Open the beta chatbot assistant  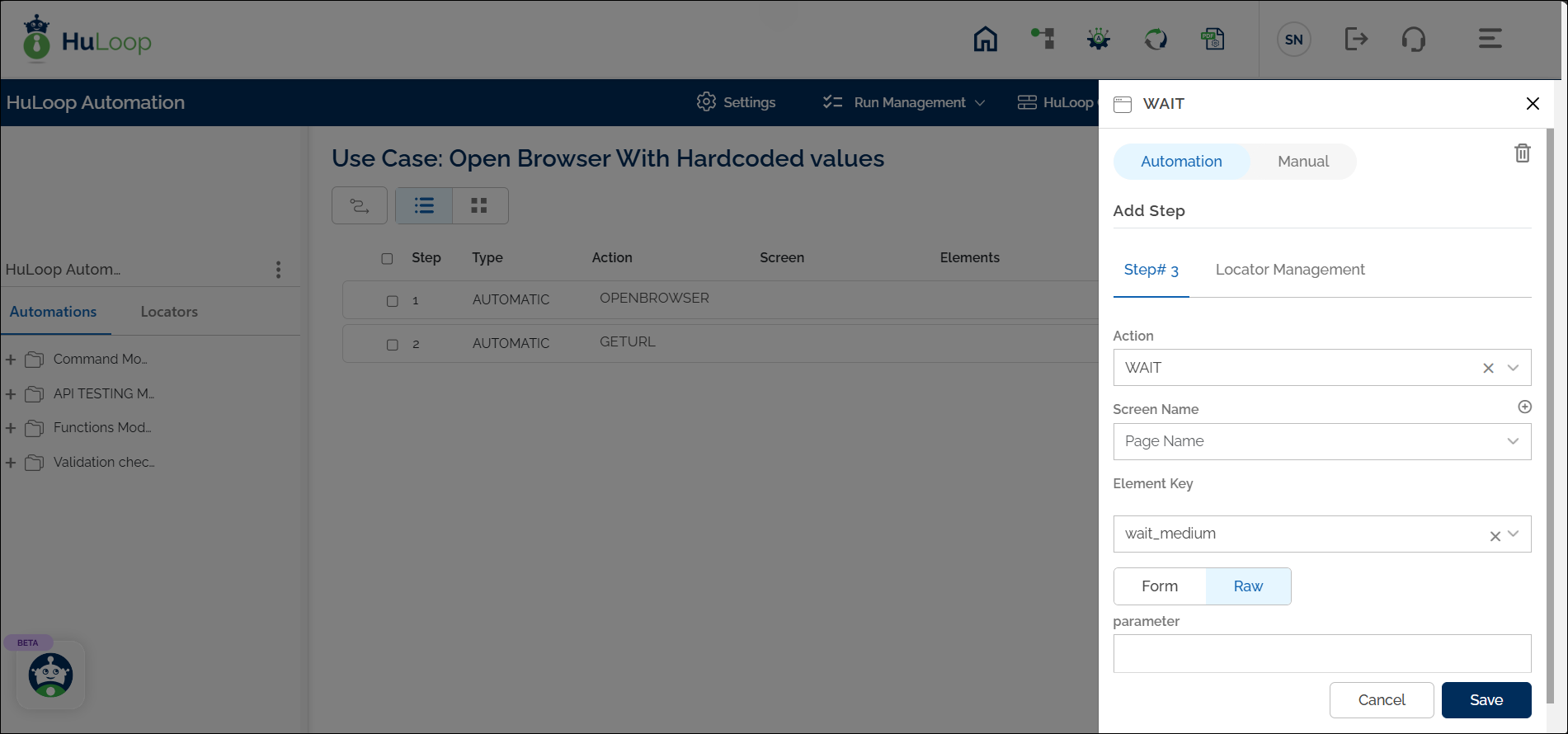point(51,675)
